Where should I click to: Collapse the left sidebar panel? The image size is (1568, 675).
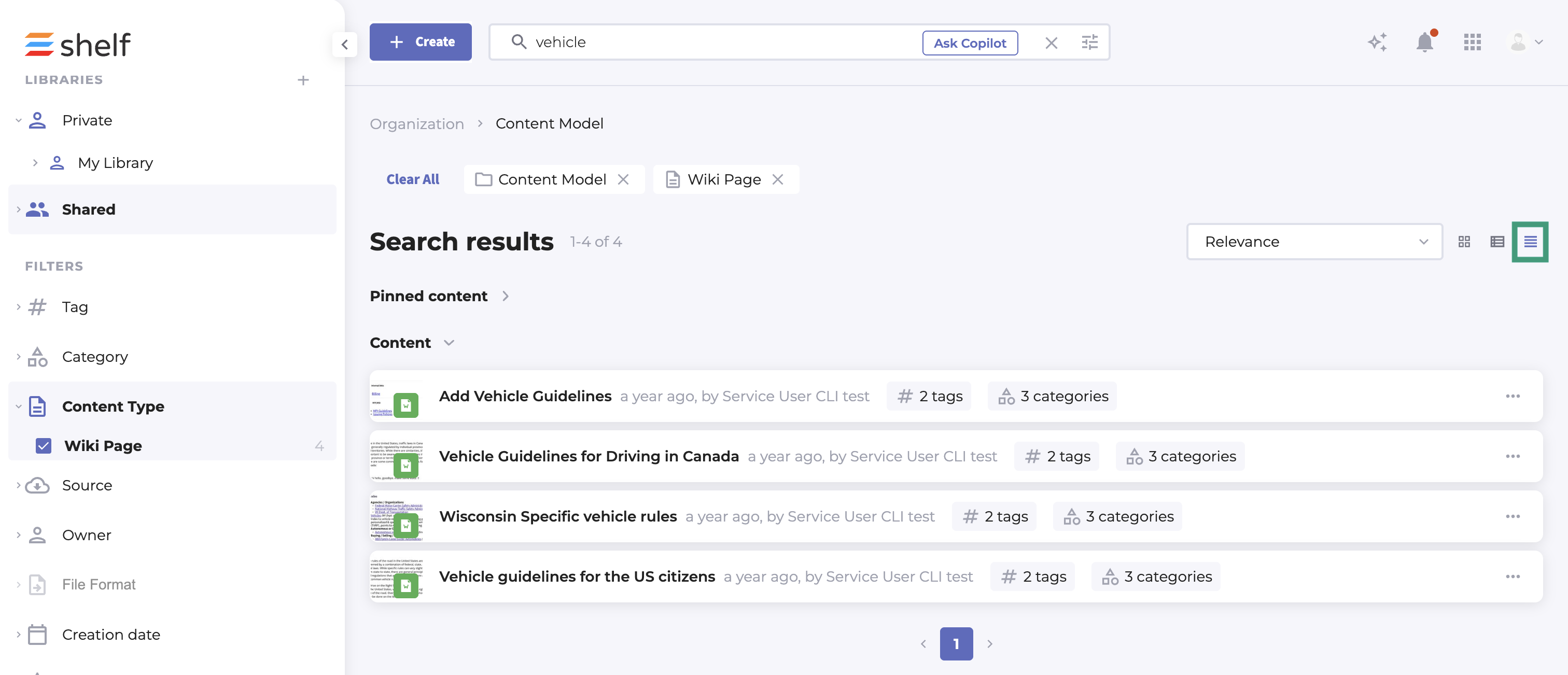(344, 45)
